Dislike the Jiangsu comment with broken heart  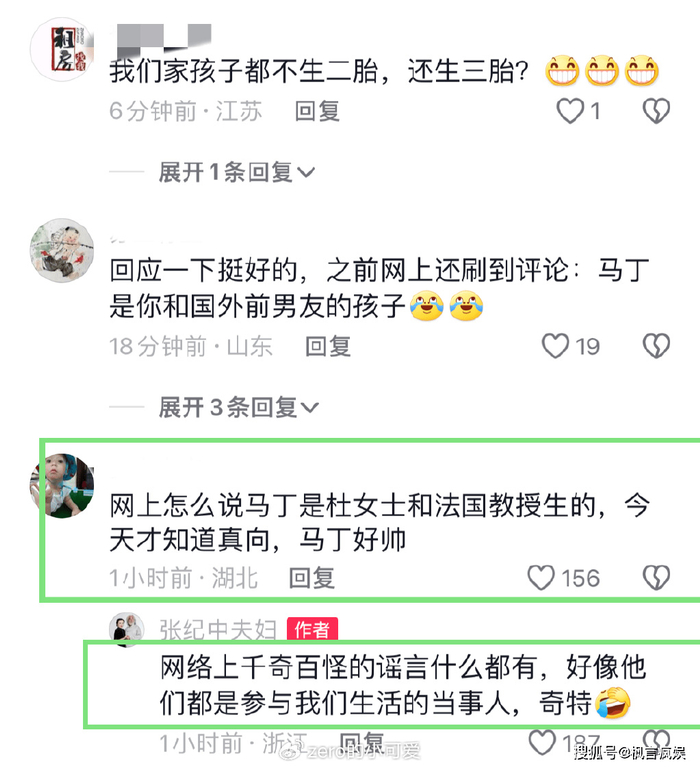pyautogui.click(x=656, y=111)
